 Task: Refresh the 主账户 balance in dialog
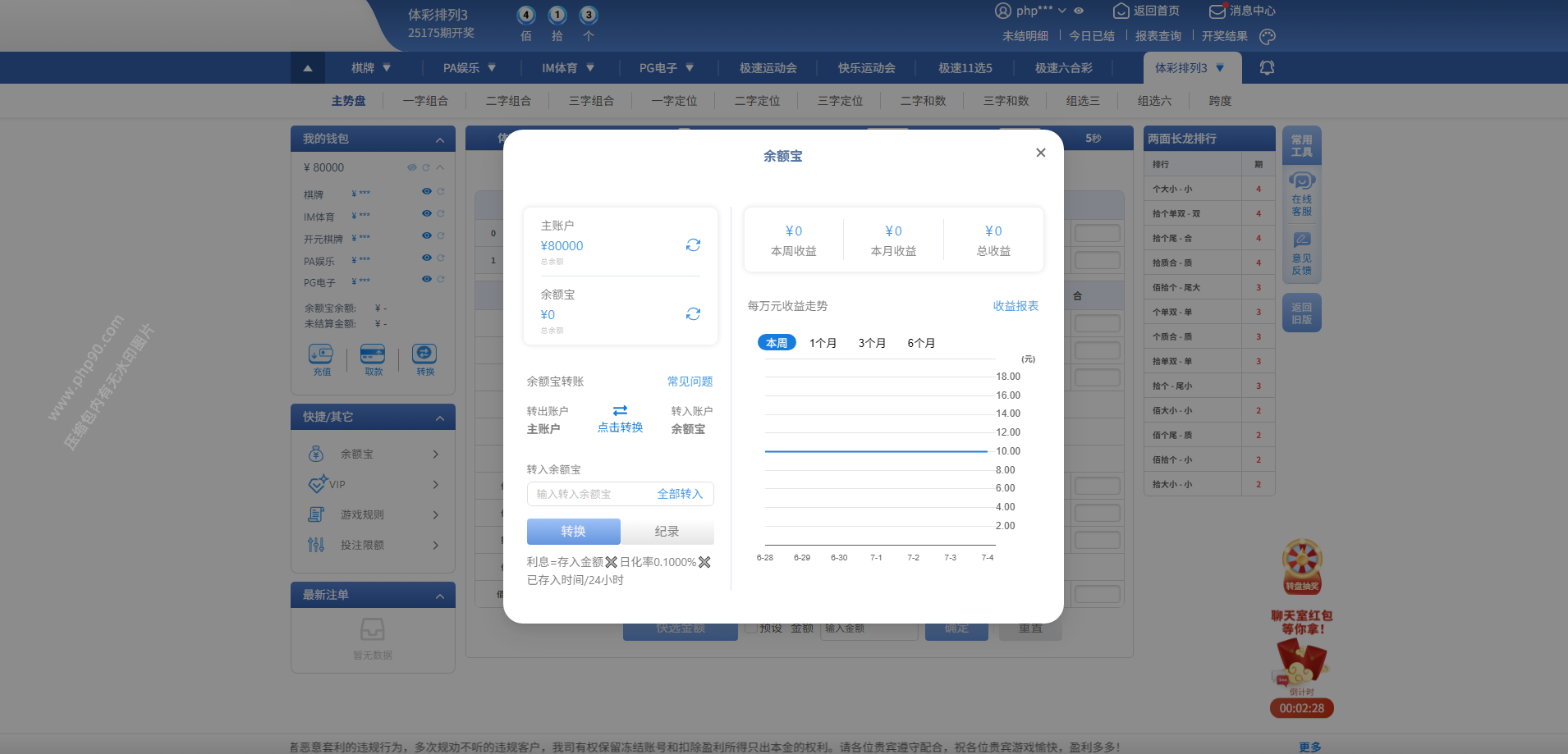point(693,245)
